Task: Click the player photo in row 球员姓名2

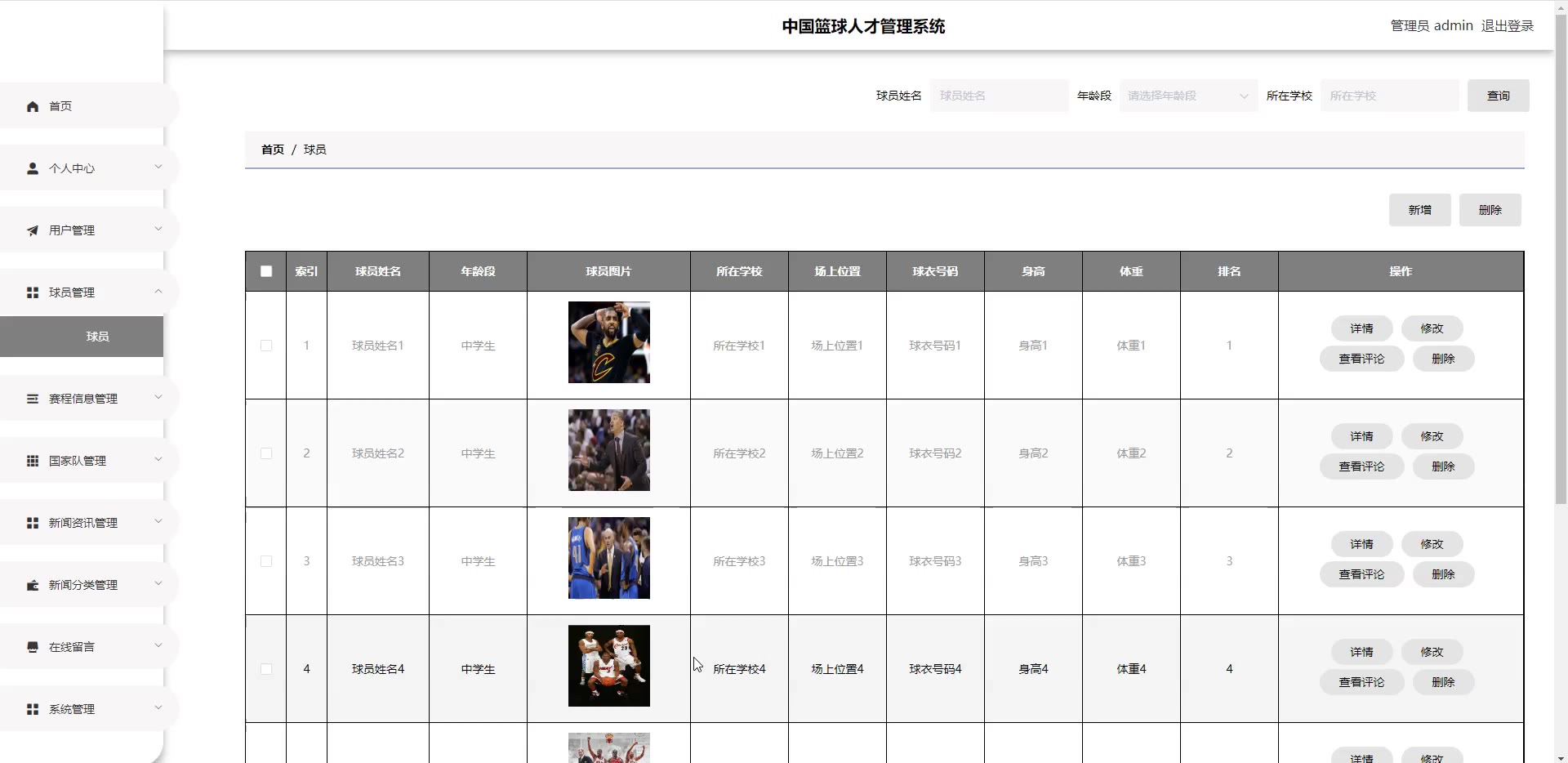Action: coord(609,450)
